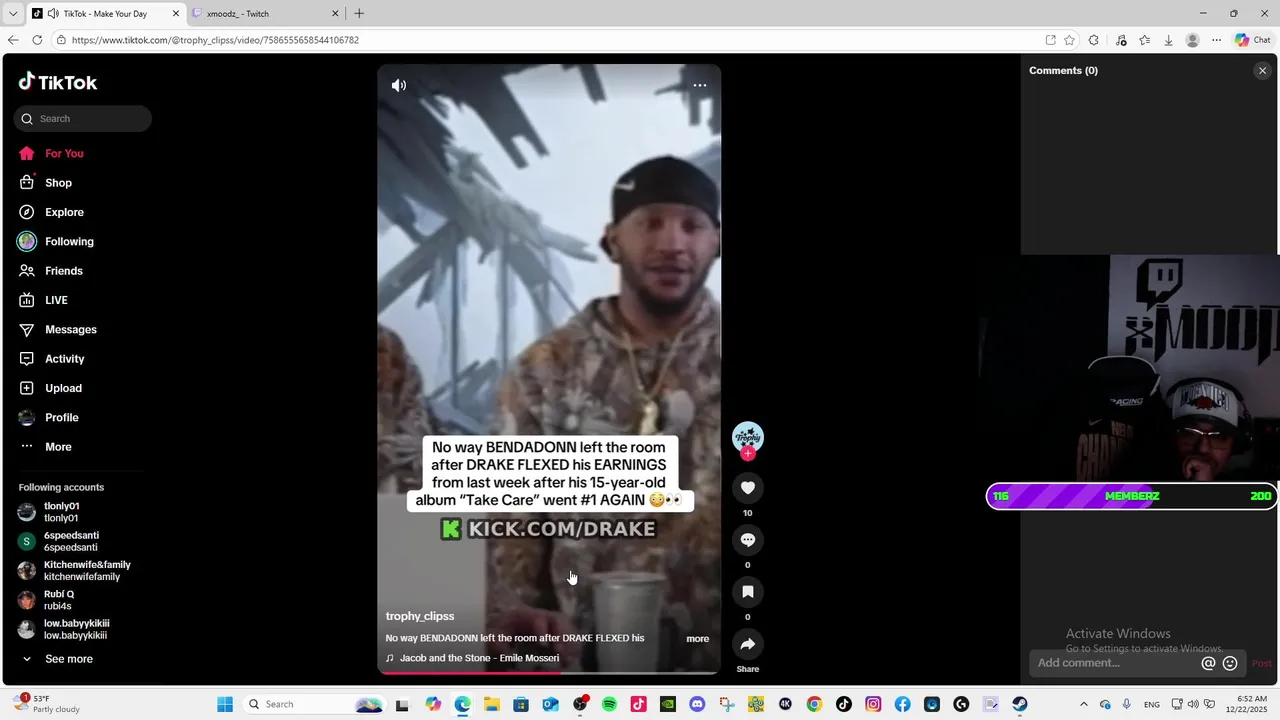Open trophy_clipss avatar beside video
The height and width of the screenshot is (720, 1280).
[748, 437]
